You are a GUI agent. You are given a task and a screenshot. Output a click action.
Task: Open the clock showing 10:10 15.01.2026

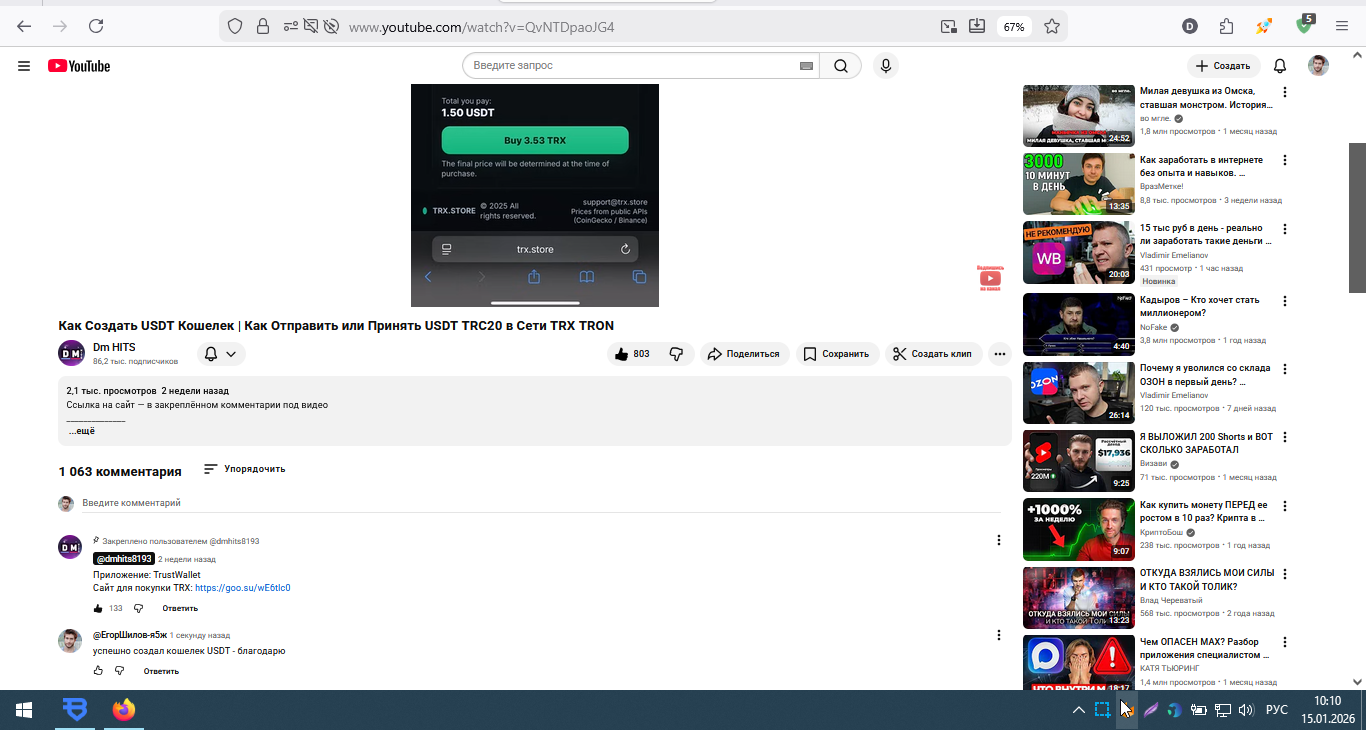pos(1328,710)
